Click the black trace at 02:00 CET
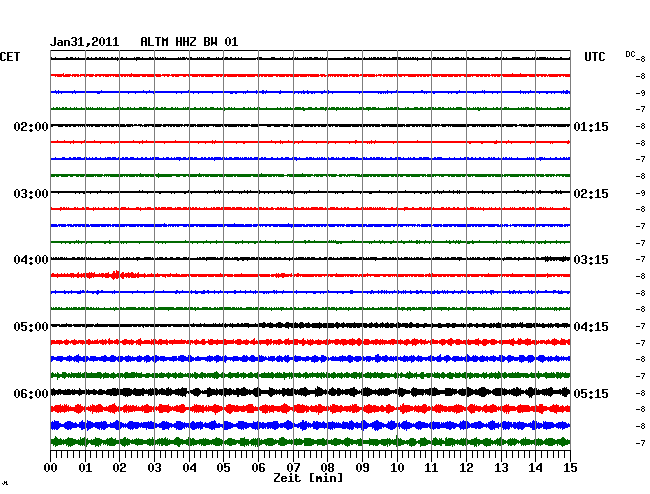Viewport: 650px width, 494px height. (x=310, y=126)
